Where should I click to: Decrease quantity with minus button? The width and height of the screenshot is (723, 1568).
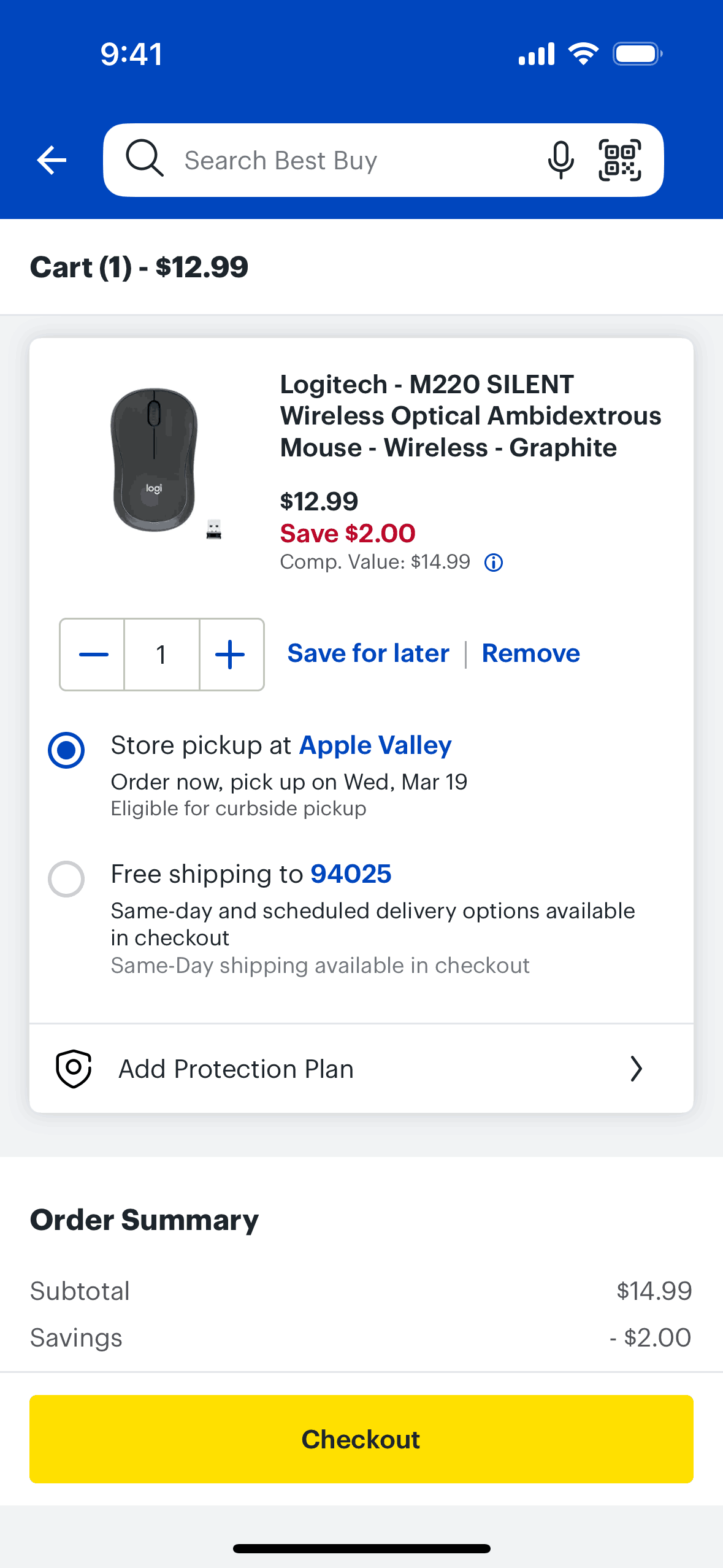(93, 655)
